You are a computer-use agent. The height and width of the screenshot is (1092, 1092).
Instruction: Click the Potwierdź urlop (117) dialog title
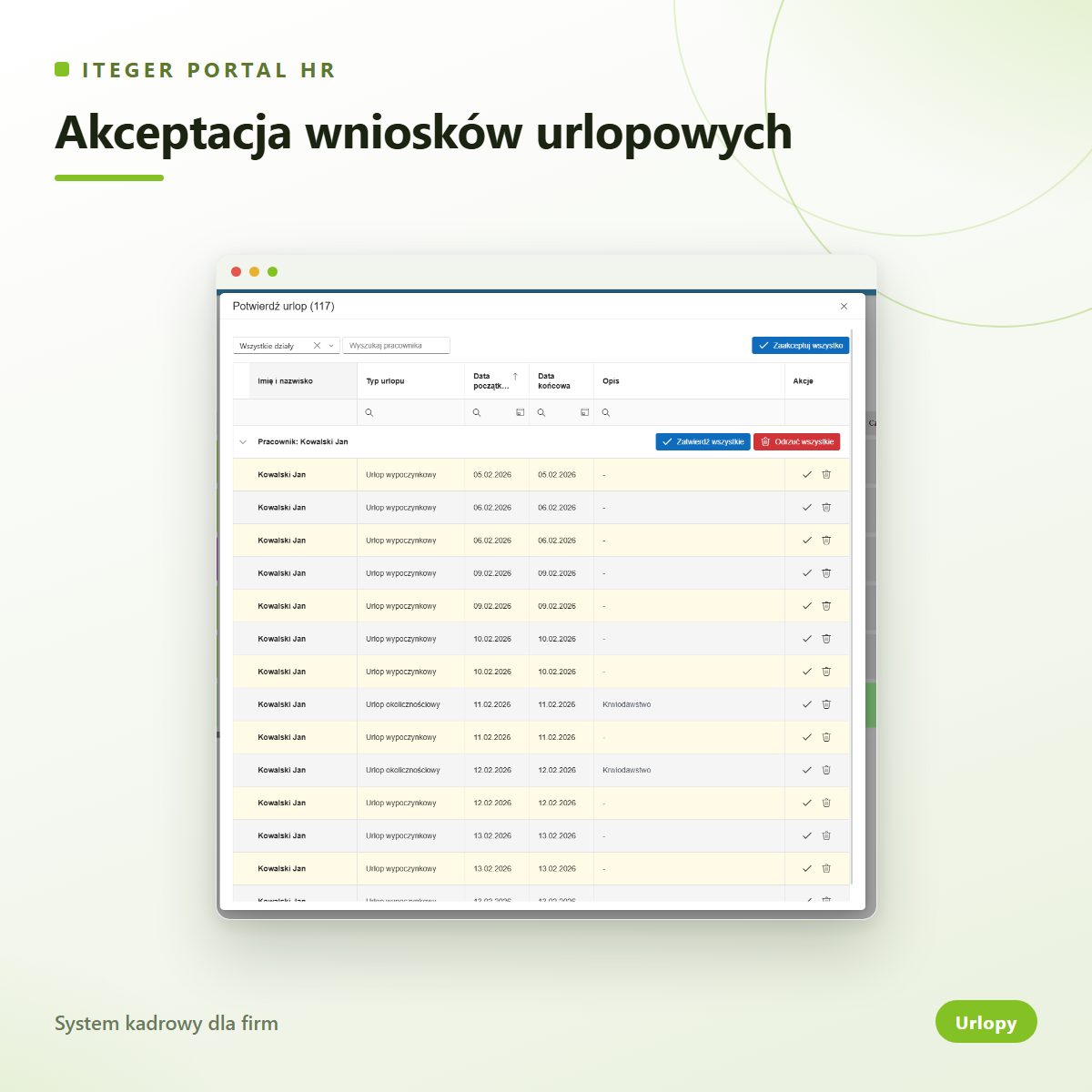(284, 307)
